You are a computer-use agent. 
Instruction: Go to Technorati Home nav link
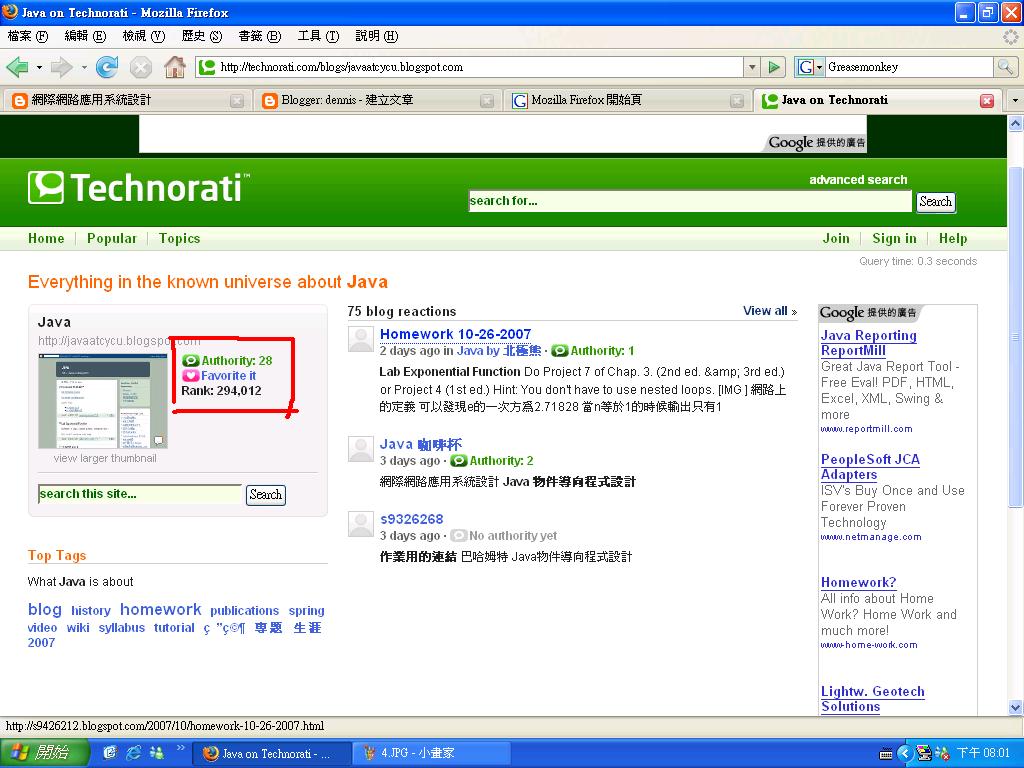coord(46,238)
